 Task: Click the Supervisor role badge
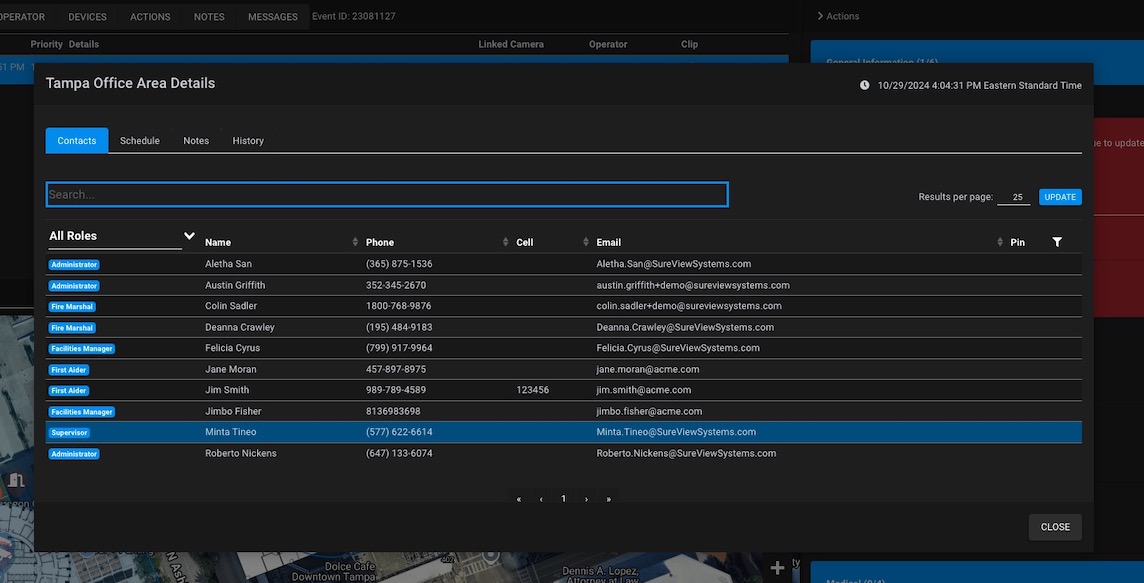coord(69,433)
